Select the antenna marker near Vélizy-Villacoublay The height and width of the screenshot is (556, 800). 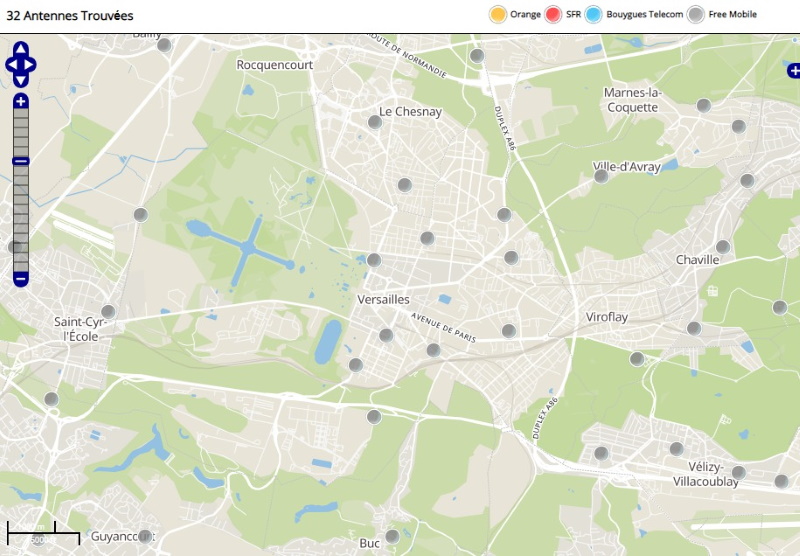pos(739,472)
